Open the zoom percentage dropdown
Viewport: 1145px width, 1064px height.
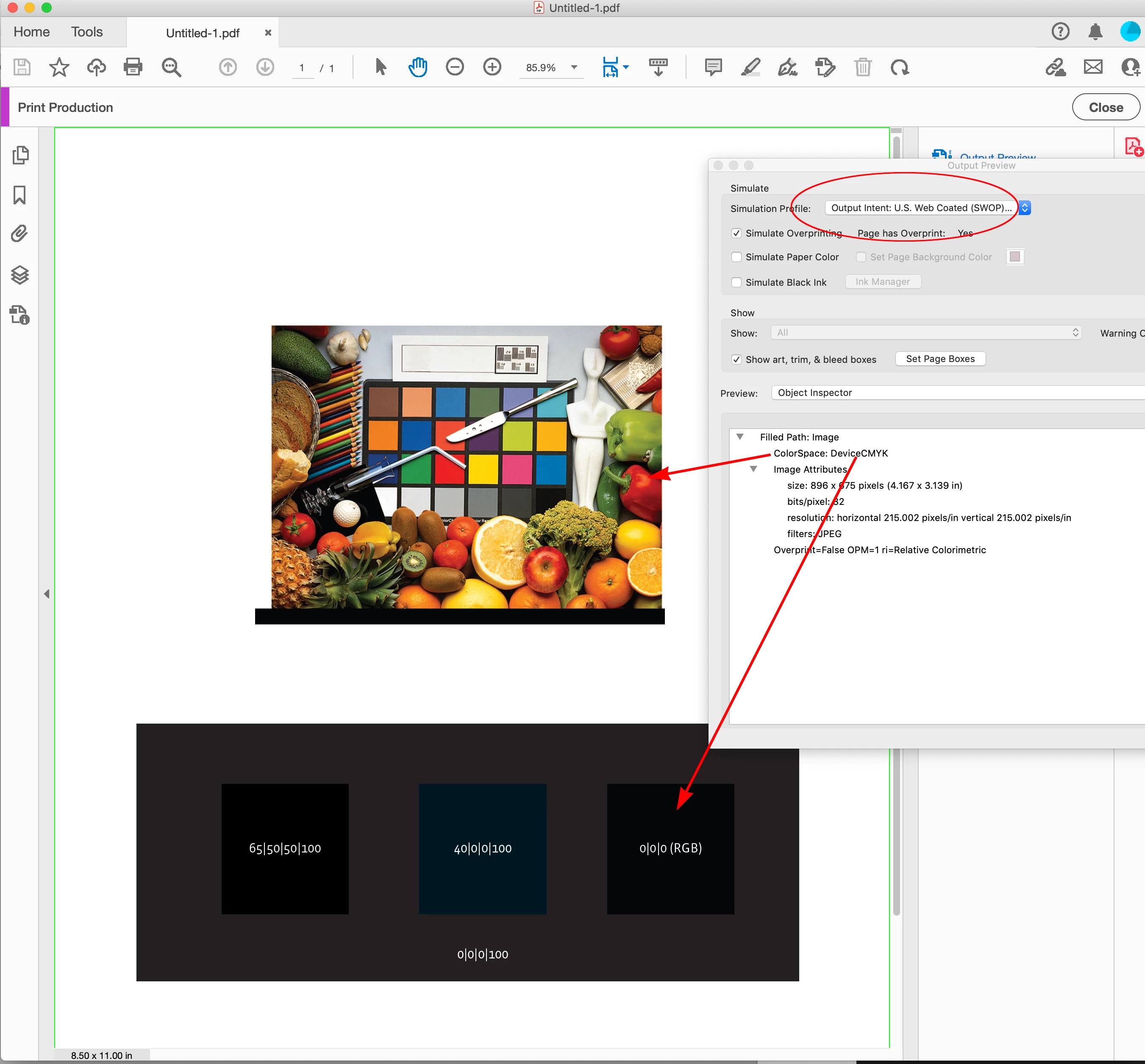[x=574, y=67]
